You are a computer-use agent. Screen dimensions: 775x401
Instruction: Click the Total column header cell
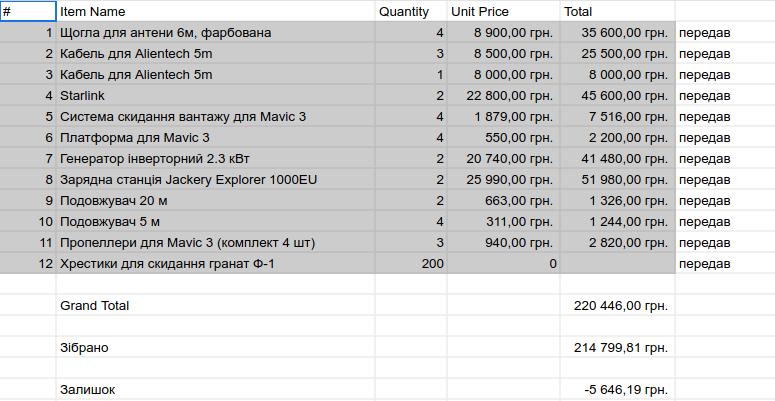616,12
